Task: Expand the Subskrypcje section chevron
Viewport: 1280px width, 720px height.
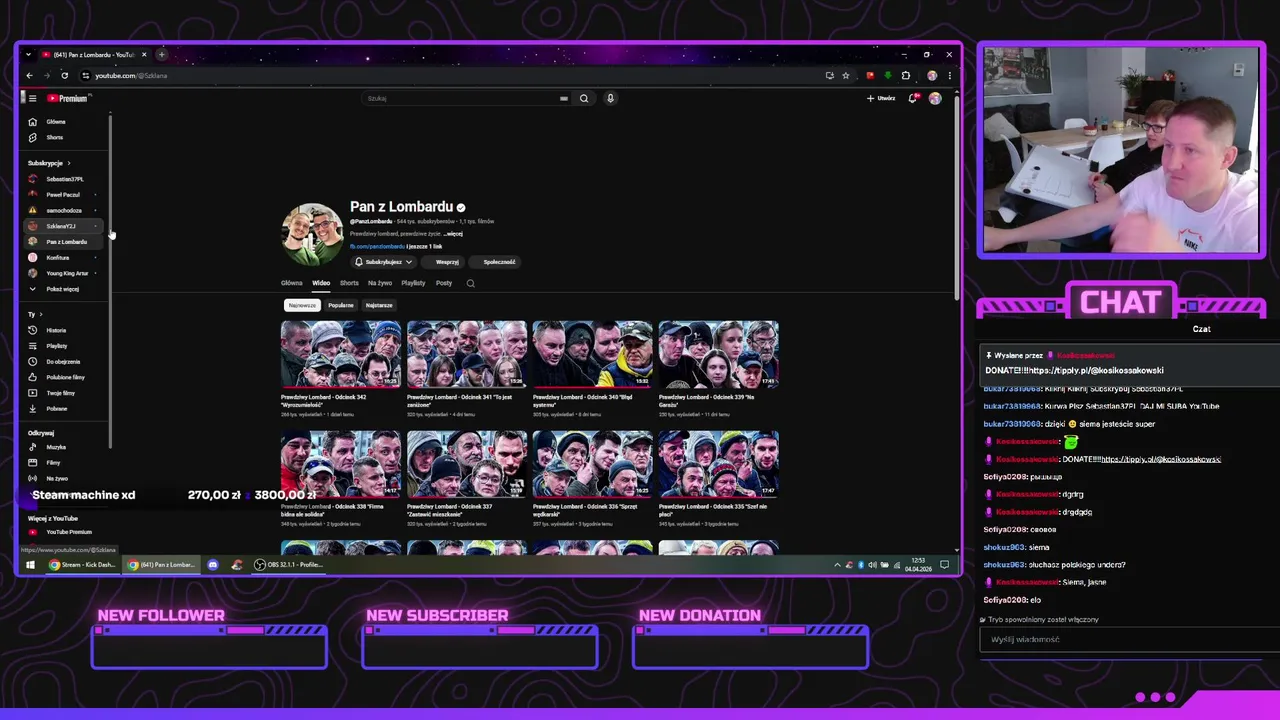Action: (x=68, y=163)
